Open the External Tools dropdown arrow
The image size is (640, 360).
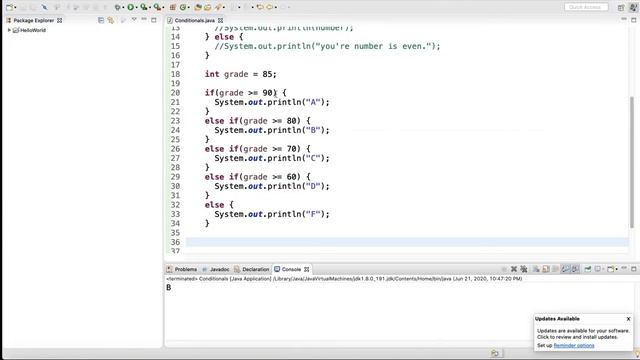(163, 7)
